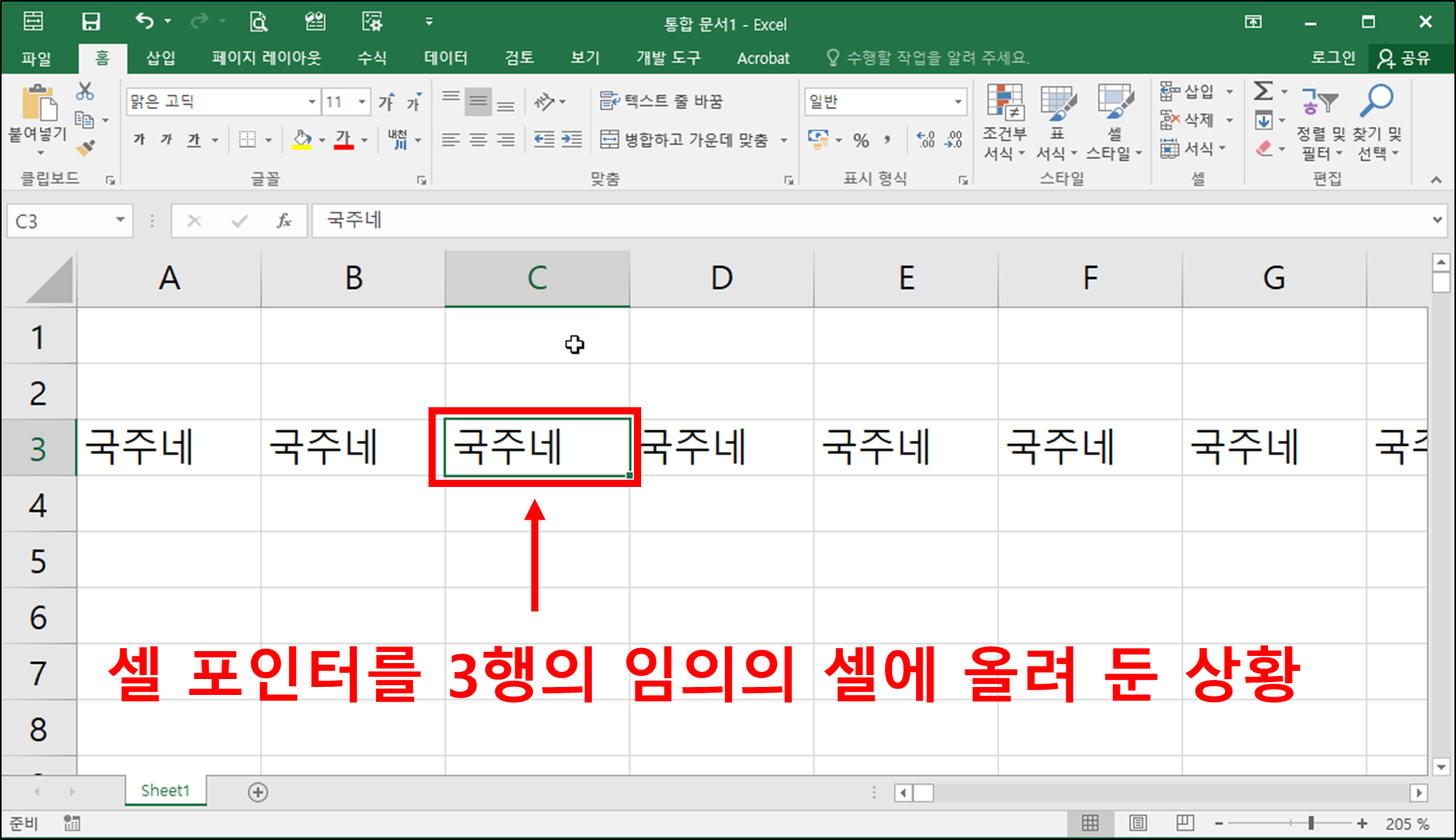Click the Cut scissors icon
This screenshot has width=1456, height=840.
coord(85,92)
